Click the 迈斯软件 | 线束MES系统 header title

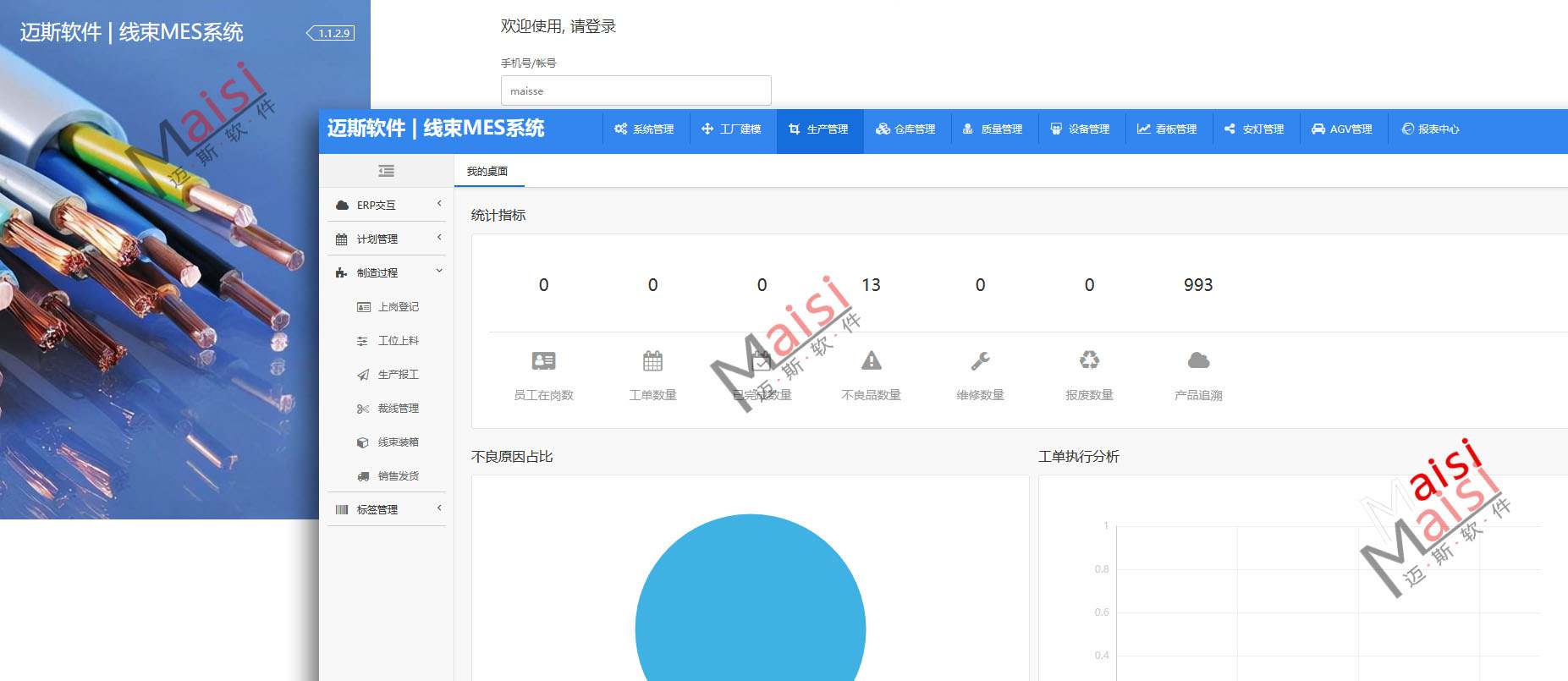436,129
